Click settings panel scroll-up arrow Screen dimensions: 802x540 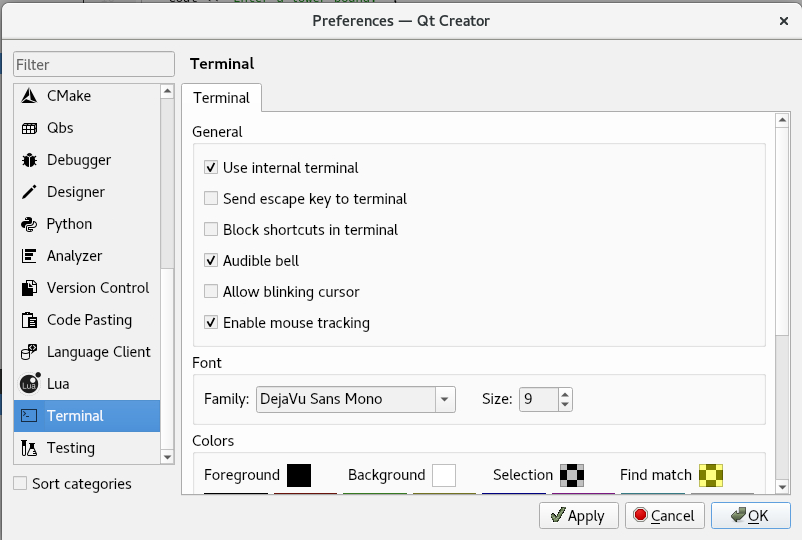tap(782, 120)
